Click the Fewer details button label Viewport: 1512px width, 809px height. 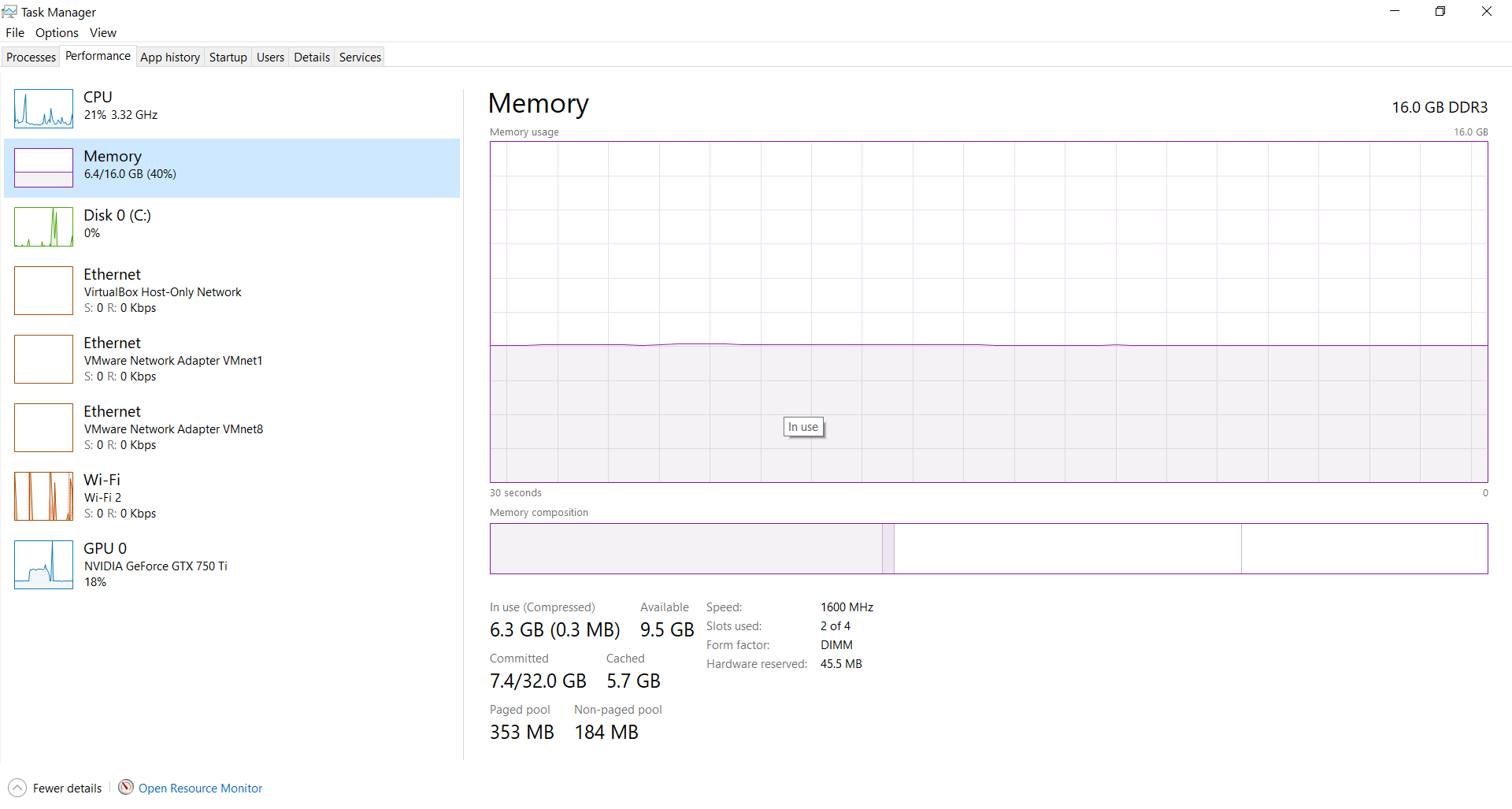[x=68, y=789]
